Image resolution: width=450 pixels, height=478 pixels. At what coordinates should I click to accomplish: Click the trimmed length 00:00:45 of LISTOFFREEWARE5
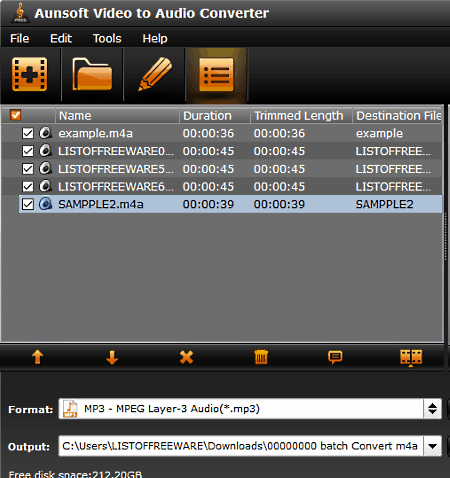(279, 169)
